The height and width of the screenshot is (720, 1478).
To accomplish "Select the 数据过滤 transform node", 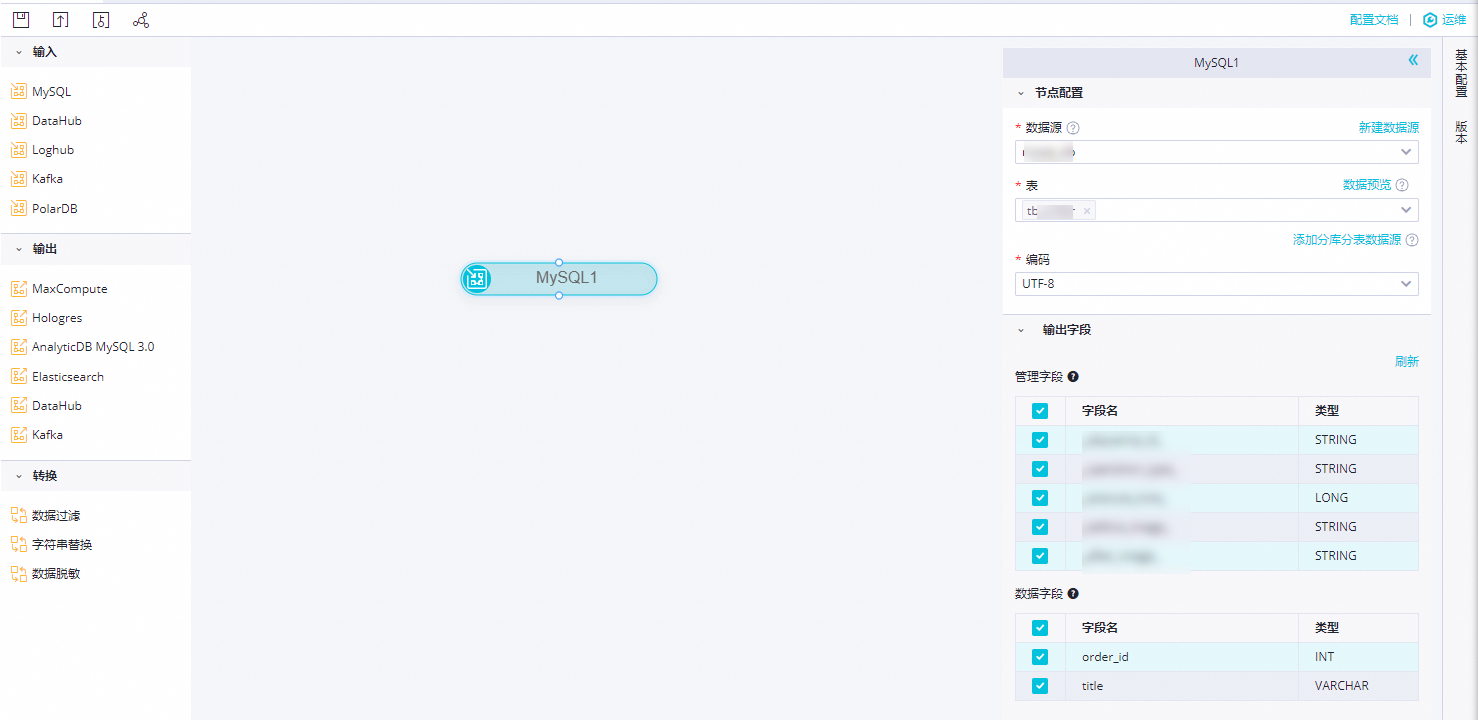I will (46, 515).
